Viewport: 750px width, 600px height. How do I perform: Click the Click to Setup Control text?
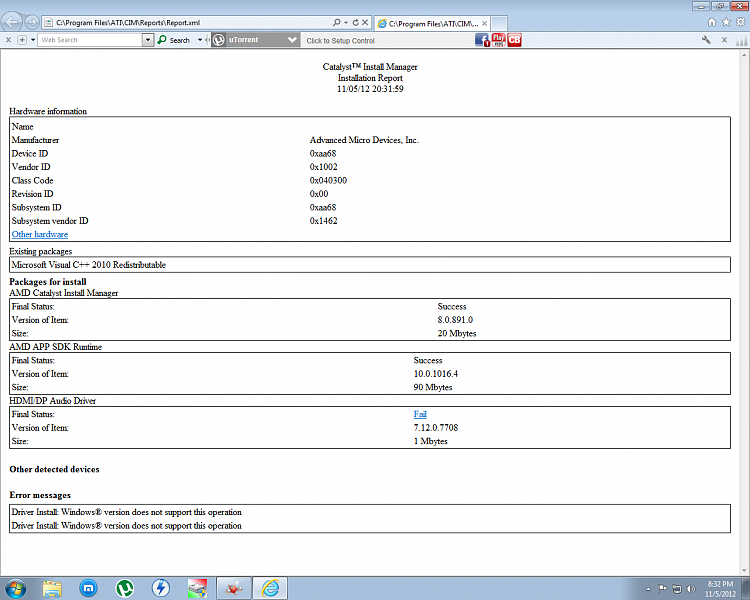[x=341, y=41]
